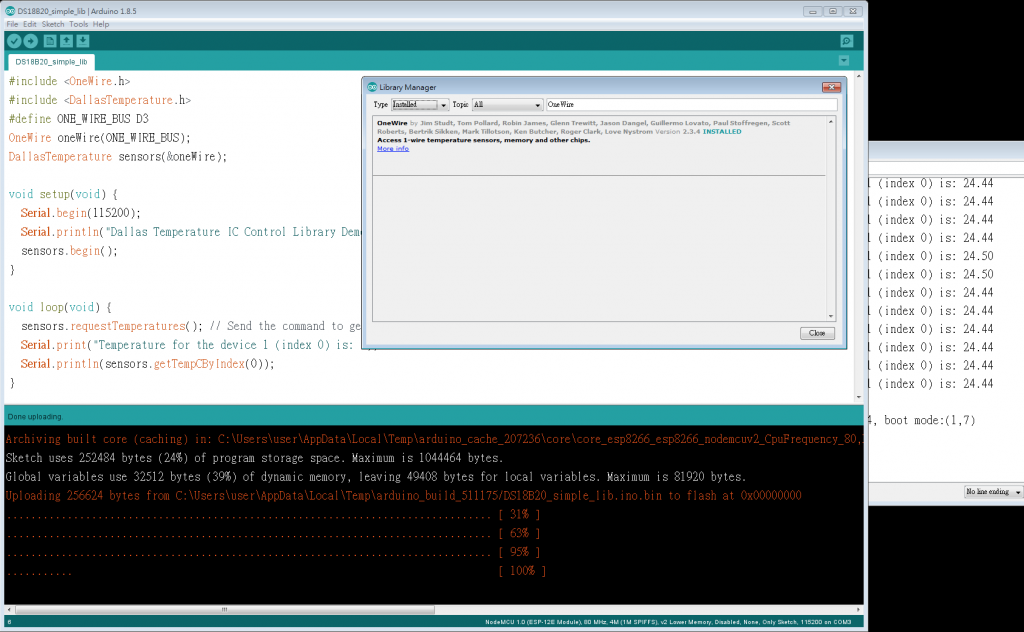Click the Arduino logo in title bar

click(x=10, y=11)
